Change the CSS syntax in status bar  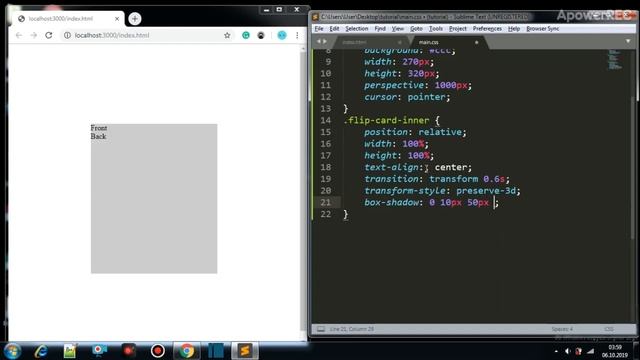click(x=609, y=329)
